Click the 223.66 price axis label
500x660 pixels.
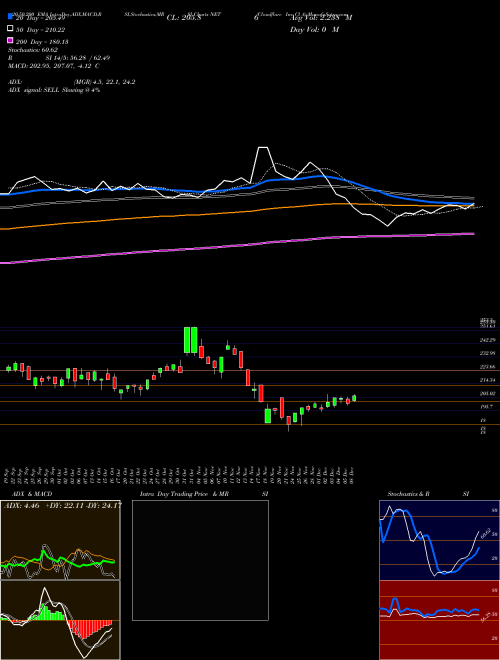point(488,367)
